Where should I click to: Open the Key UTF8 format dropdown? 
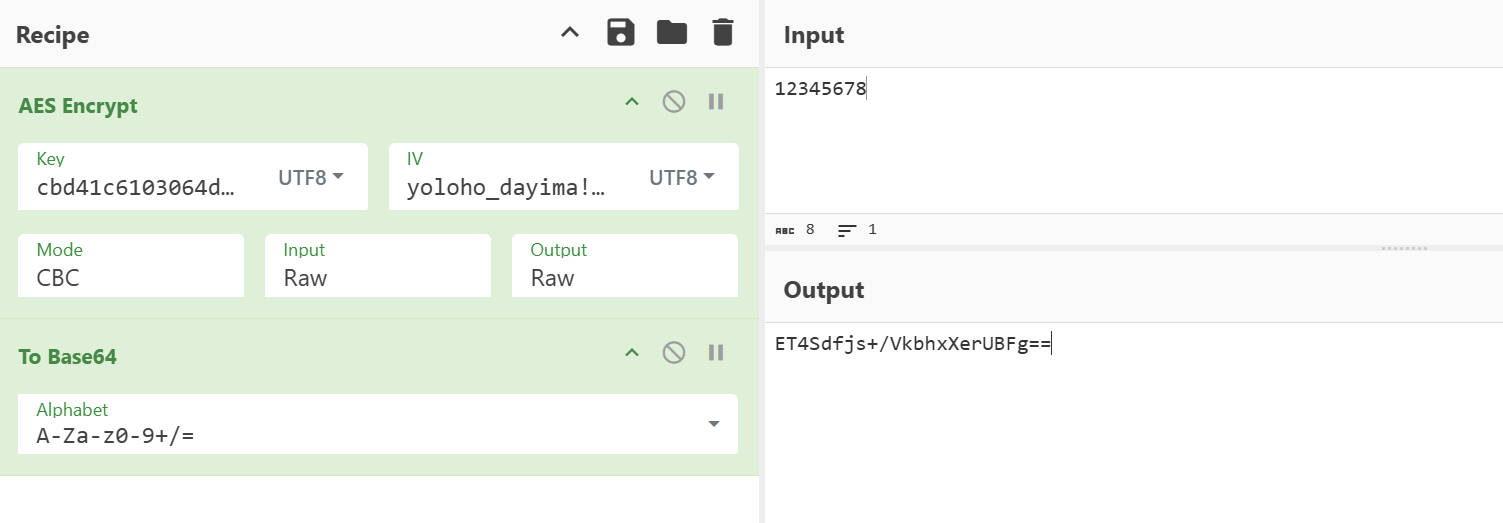point(311,178)
